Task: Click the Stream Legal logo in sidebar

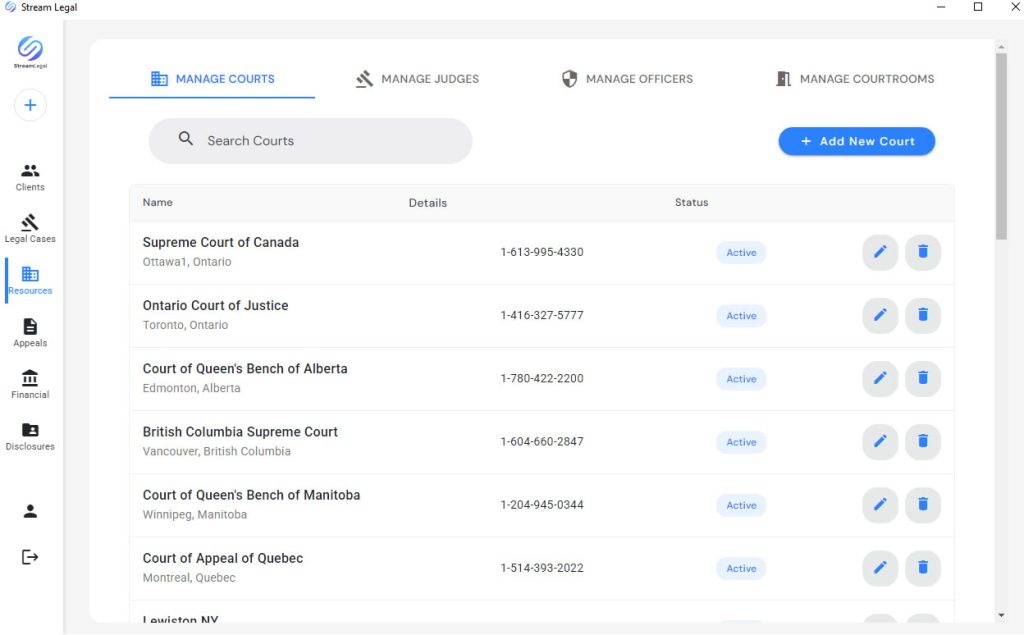Action: (30, 52)
